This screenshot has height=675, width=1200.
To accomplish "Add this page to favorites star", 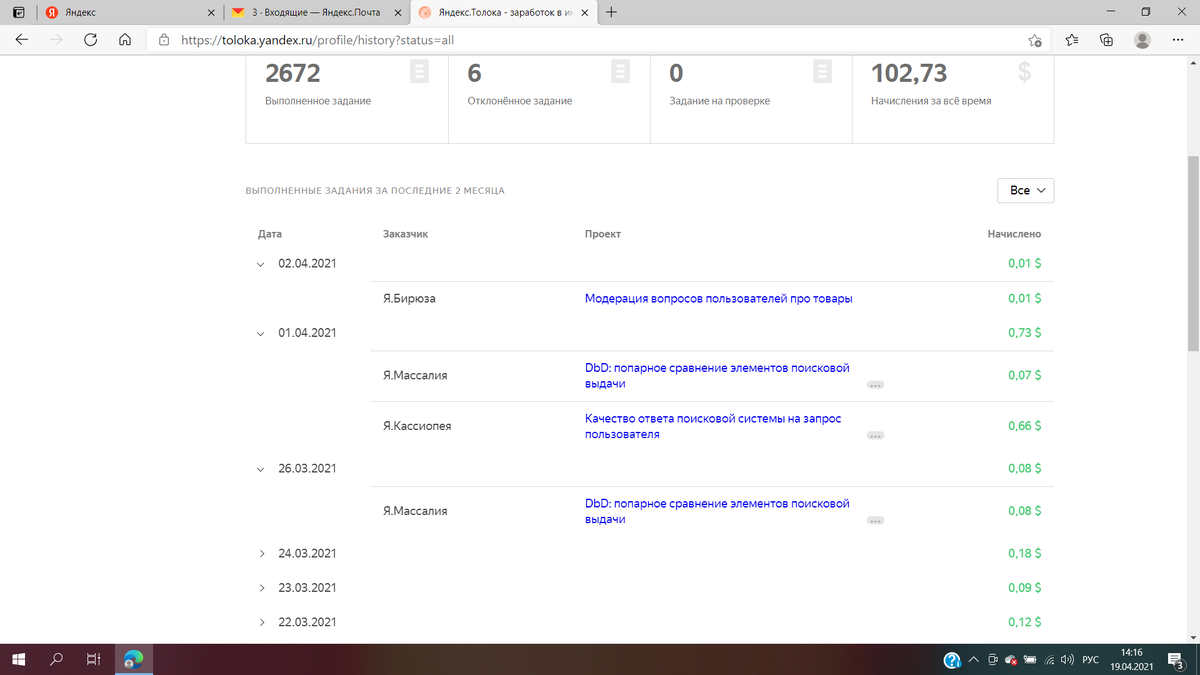I will click(1035, 41).
